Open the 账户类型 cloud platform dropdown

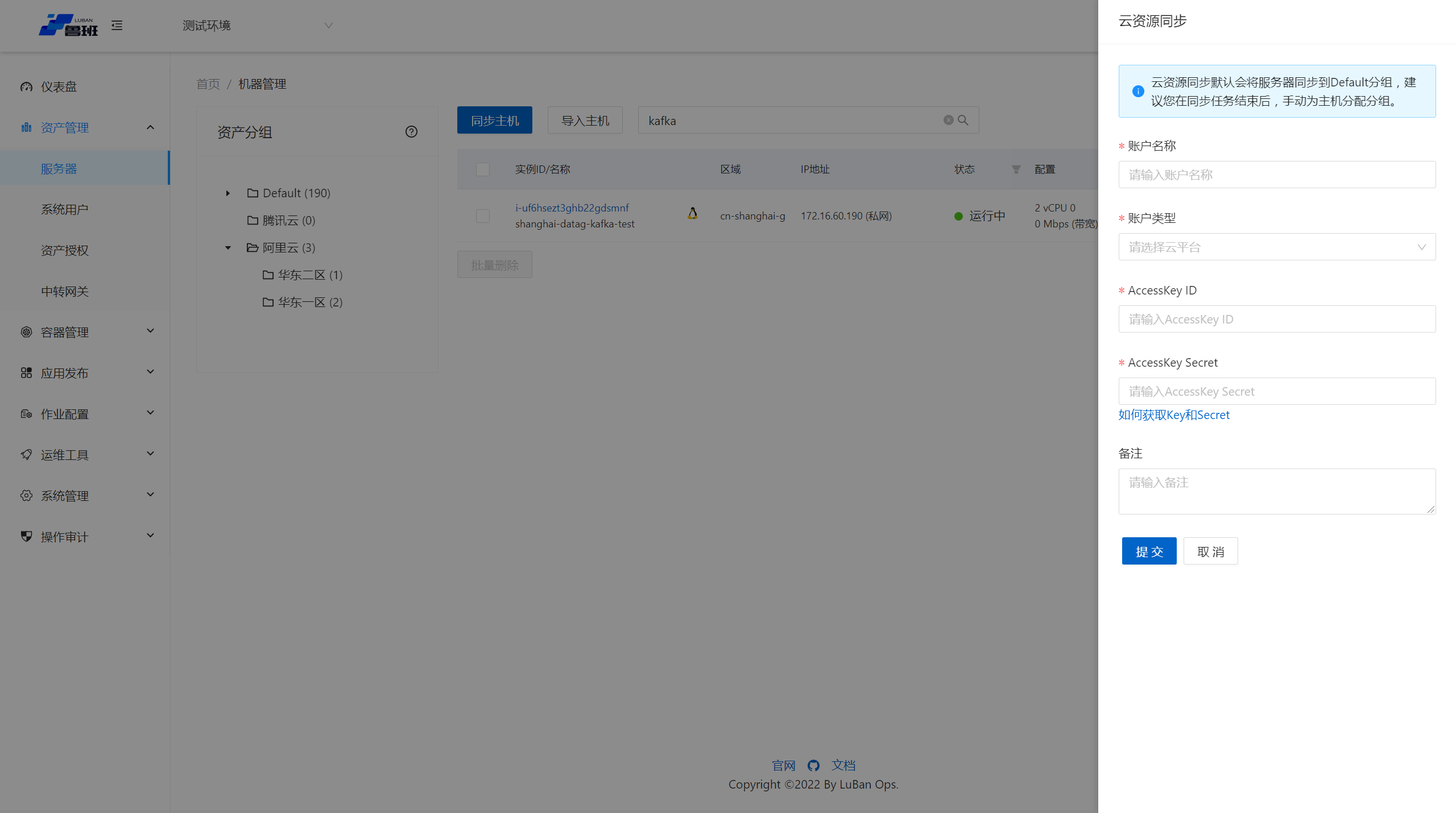click(x=1277, y=247)
